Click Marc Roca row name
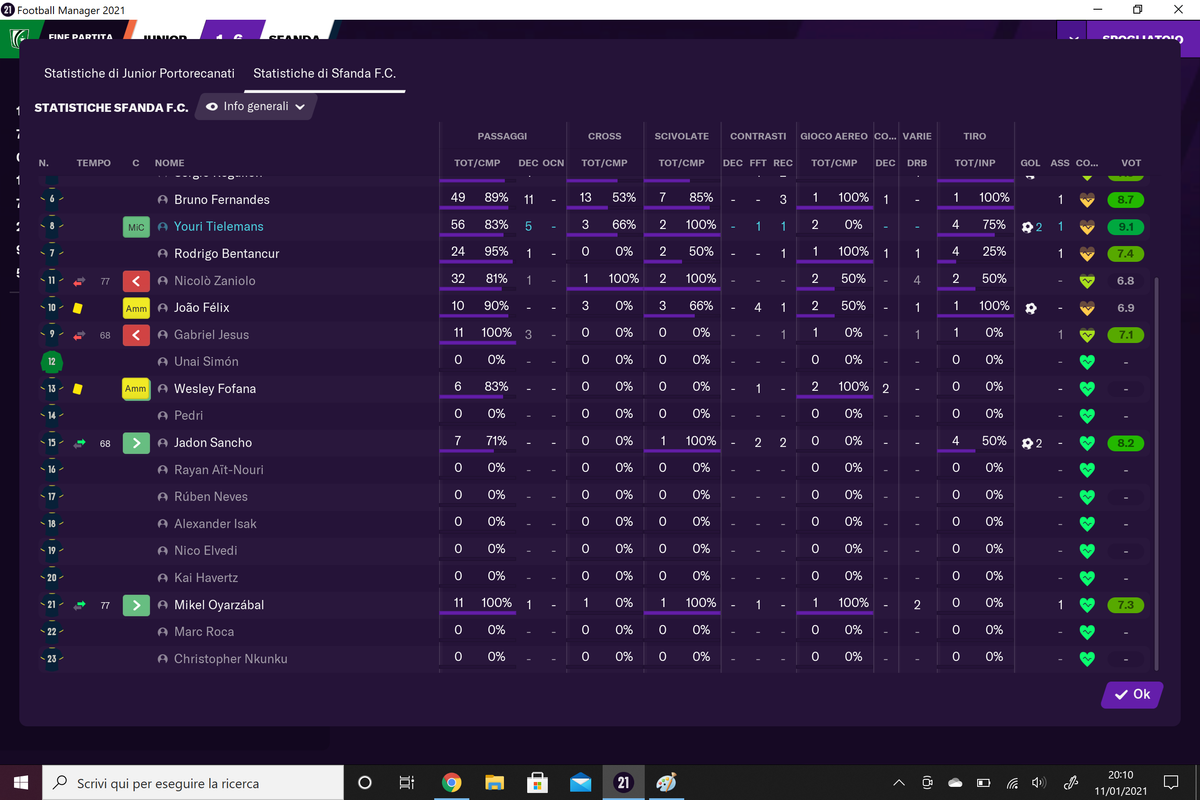 click(x=204, y=632)
